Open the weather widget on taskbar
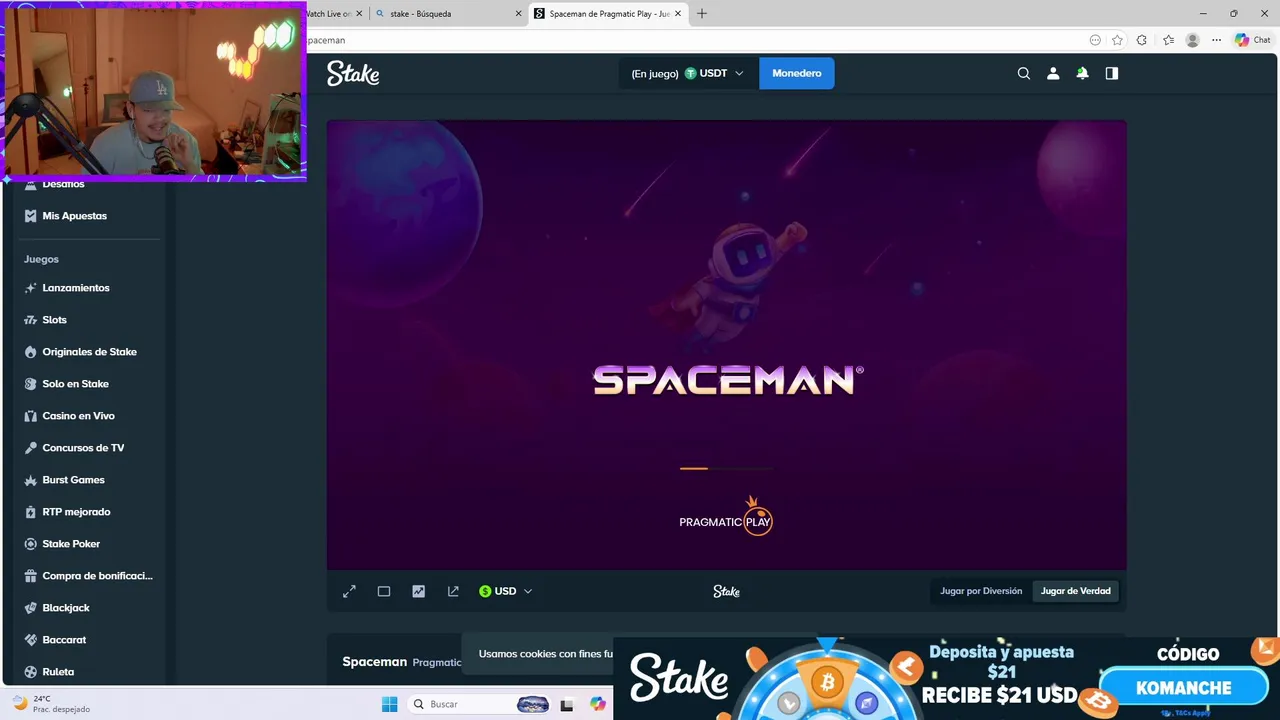This screenshot has height=720, width=1280. (x=50, y=704)
